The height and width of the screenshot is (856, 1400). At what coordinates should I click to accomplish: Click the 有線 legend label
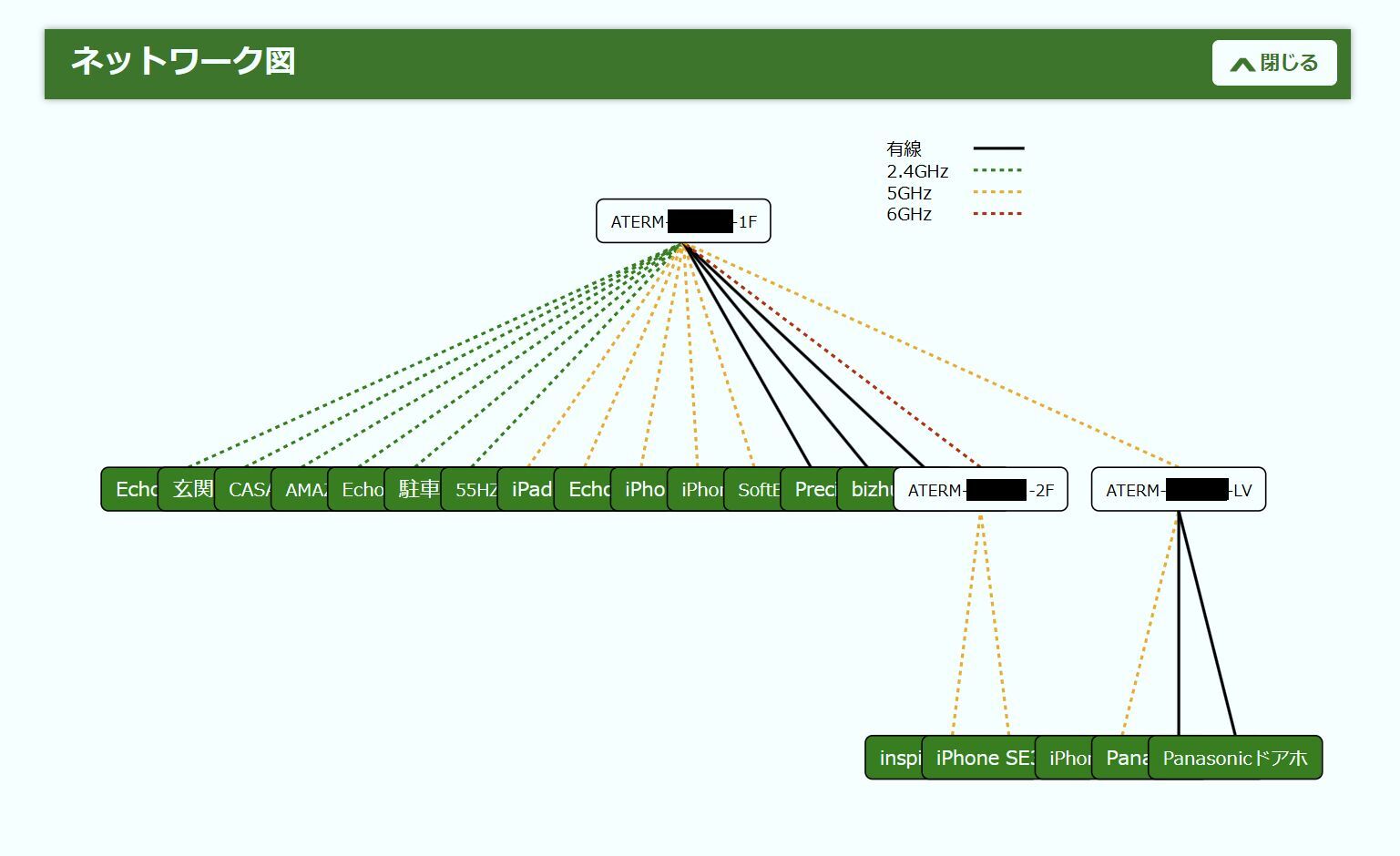pos(904,148)
